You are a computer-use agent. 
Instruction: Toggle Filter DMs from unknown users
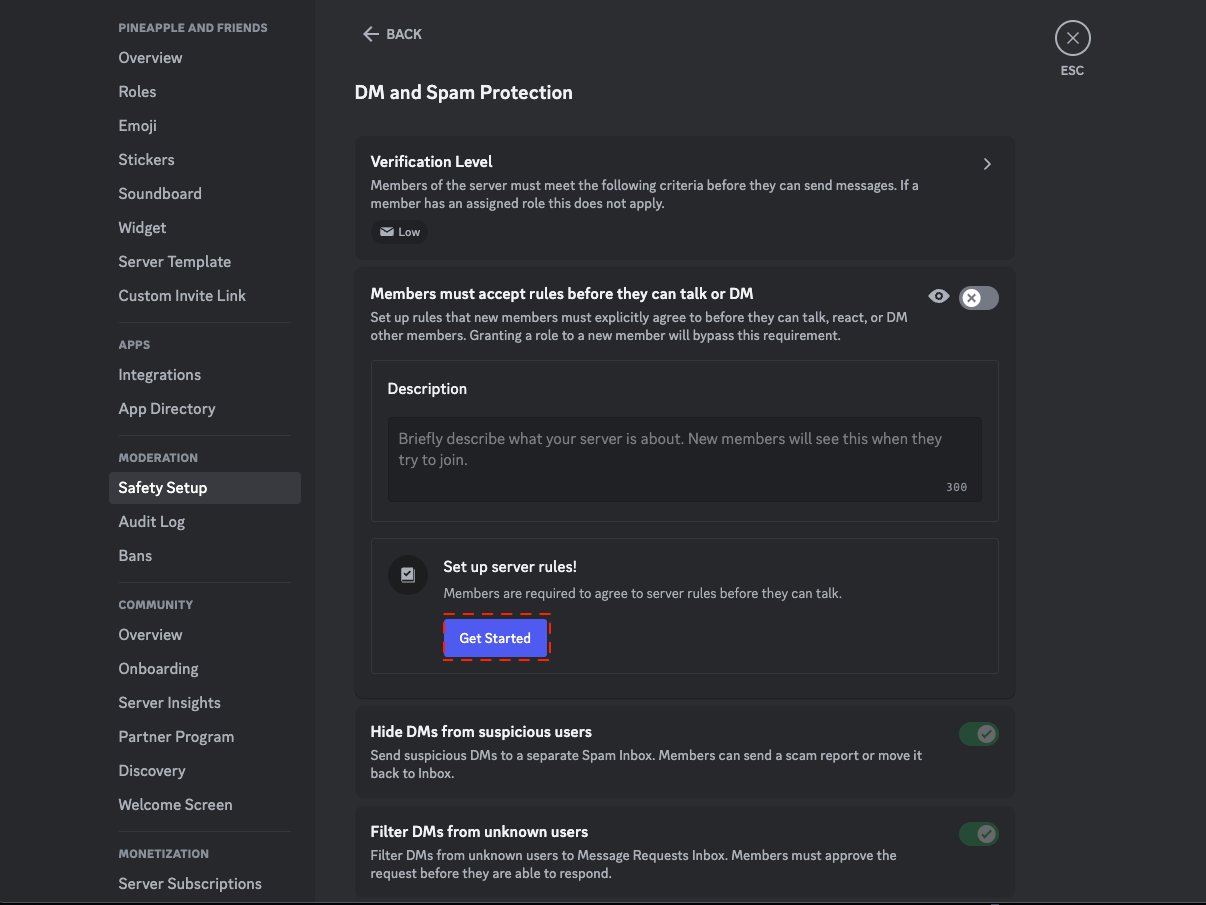pos(978,834)
